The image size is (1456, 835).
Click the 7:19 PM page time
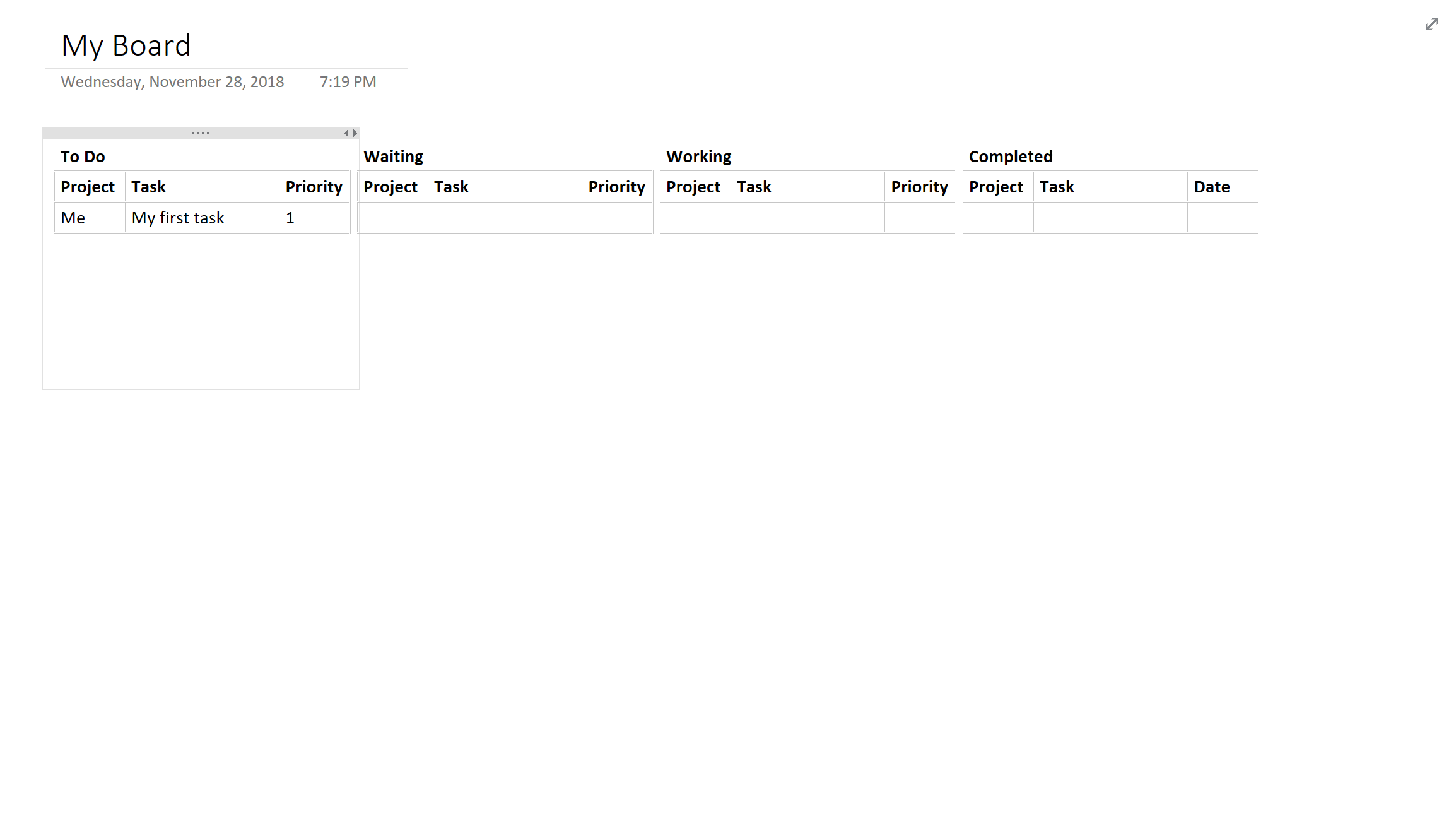pos(348,82)
